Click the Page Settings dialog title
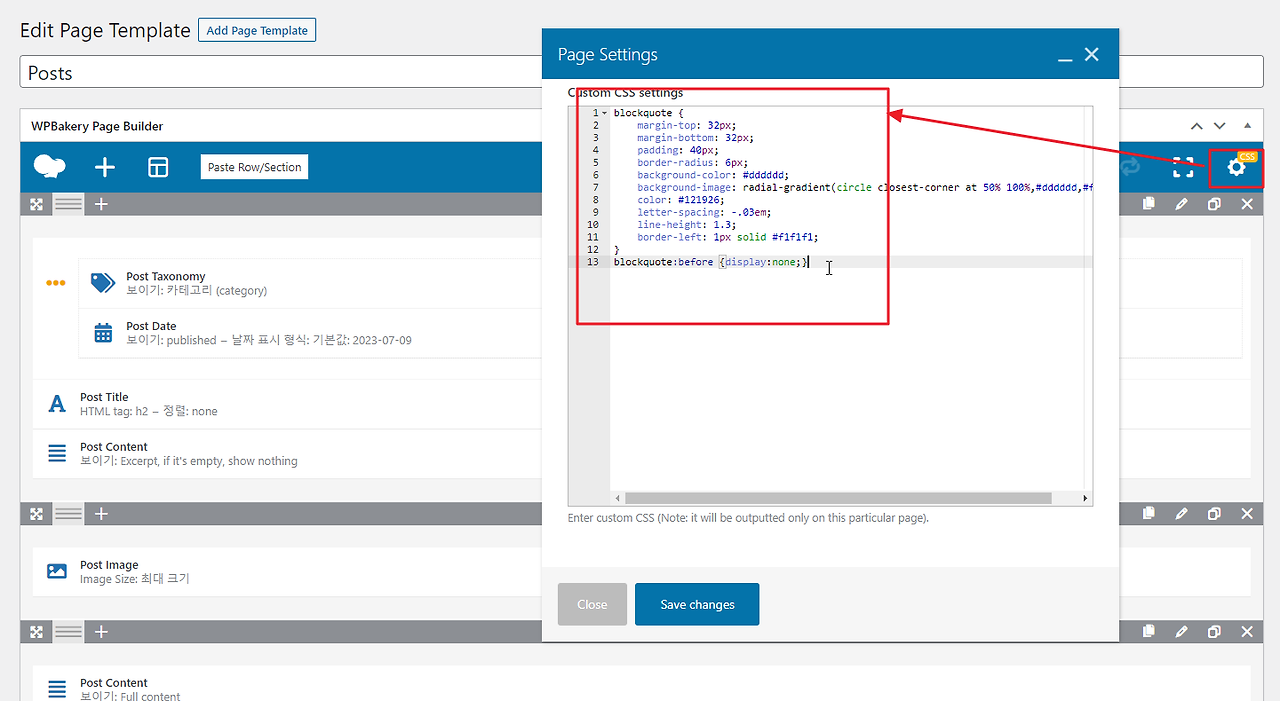Screen dimensions: 1280x701 tap(608, 54)
